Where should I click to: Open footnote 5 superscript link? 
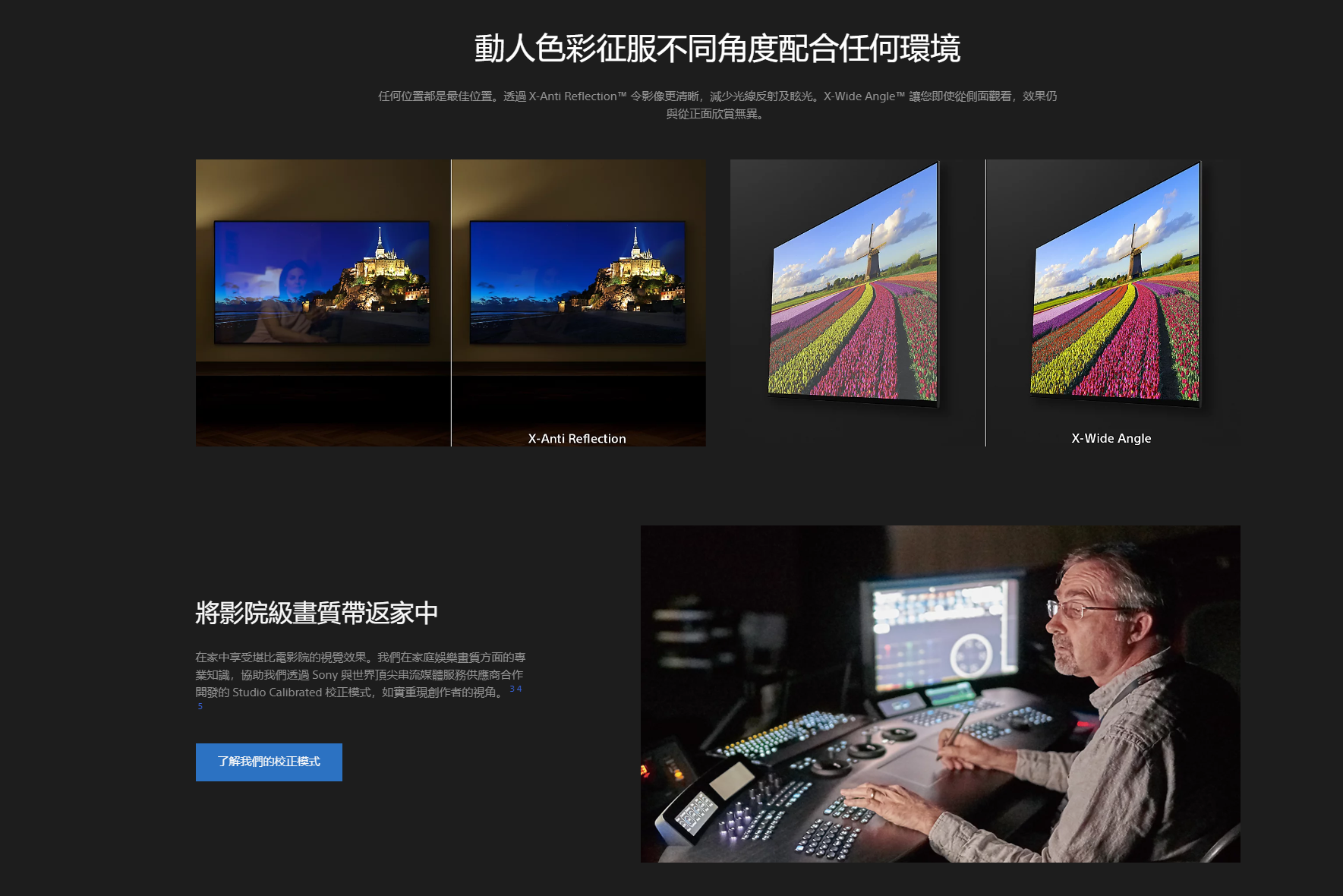[x=200, y=706]
